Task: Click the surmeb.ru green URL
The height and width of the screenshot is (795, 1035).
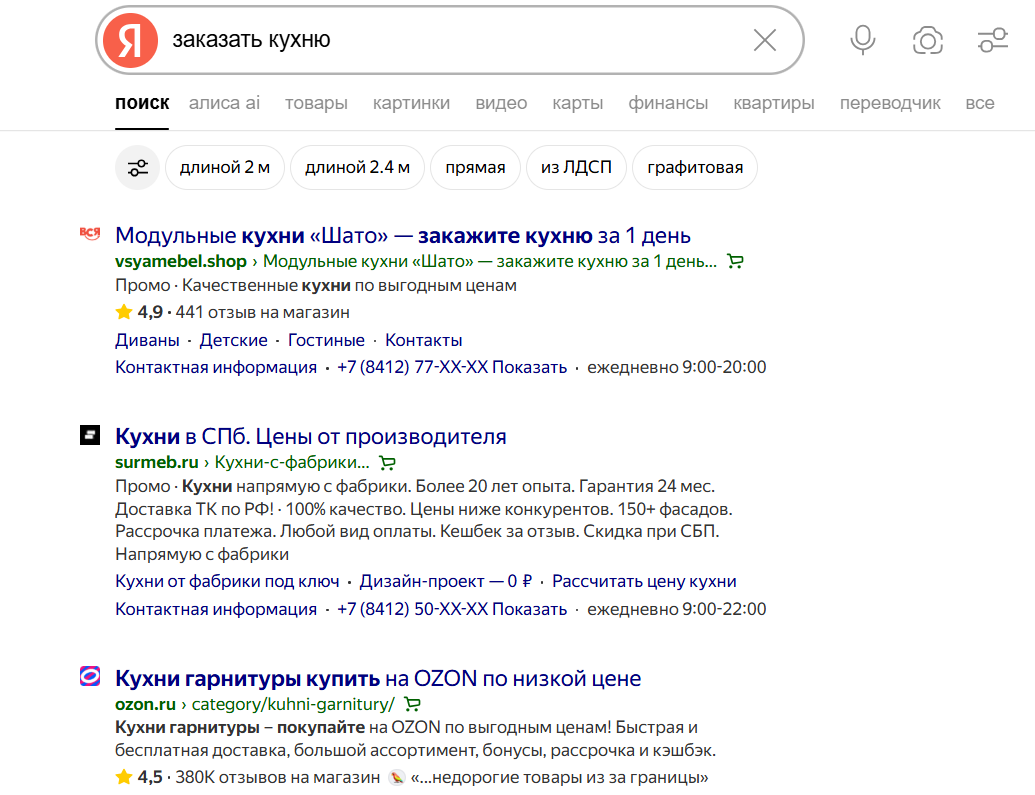Action: (x=156, y=463)
